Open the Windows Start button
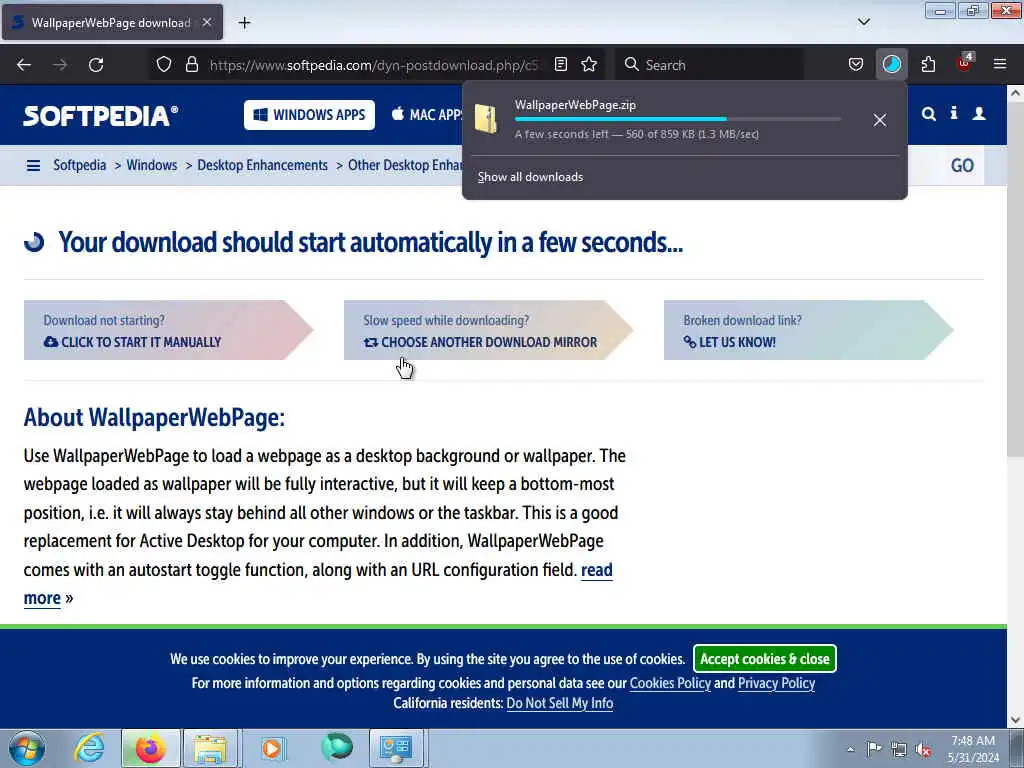The height and width of the screenshot is (768, 1024). (x=27, y=748)
